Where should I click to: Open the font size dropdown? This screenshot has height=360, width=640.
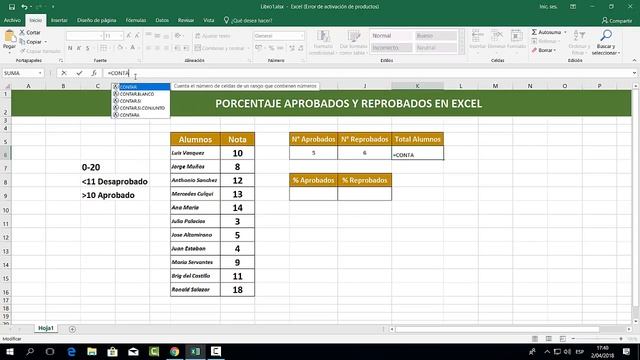pyautogui.click(x=121, y=36)
